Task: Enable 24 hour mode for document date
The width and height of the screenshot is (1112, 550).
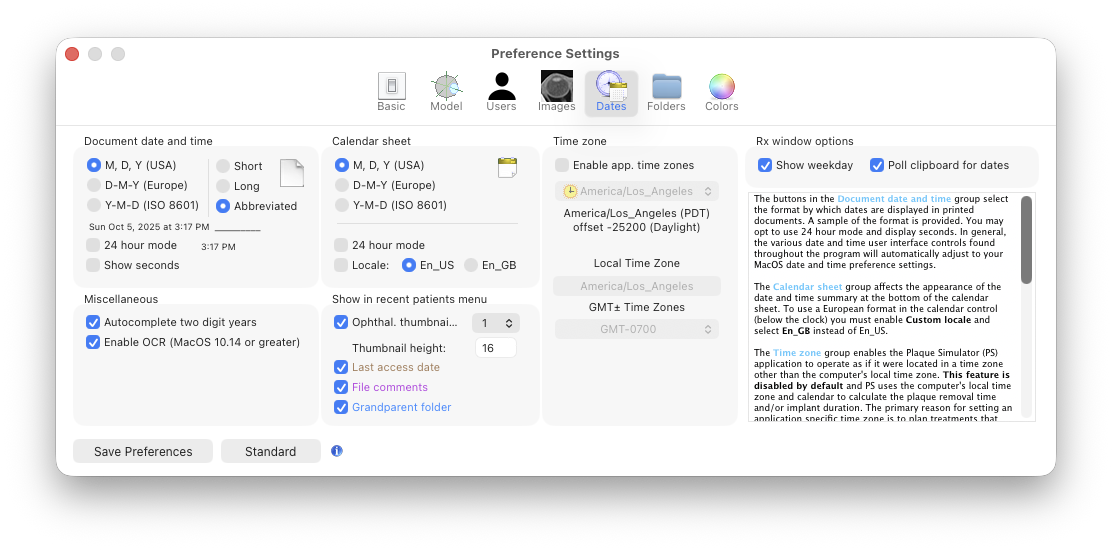Action: pyautogui.click(x=93, y=245)
